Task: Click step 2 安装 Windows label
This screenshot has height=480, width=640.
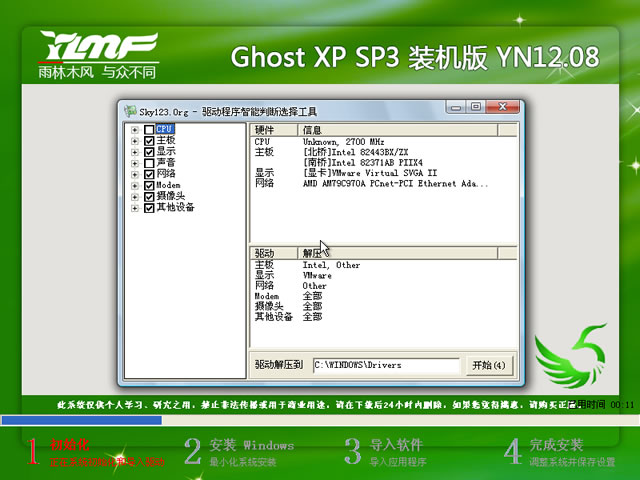Action: point(251,445)
